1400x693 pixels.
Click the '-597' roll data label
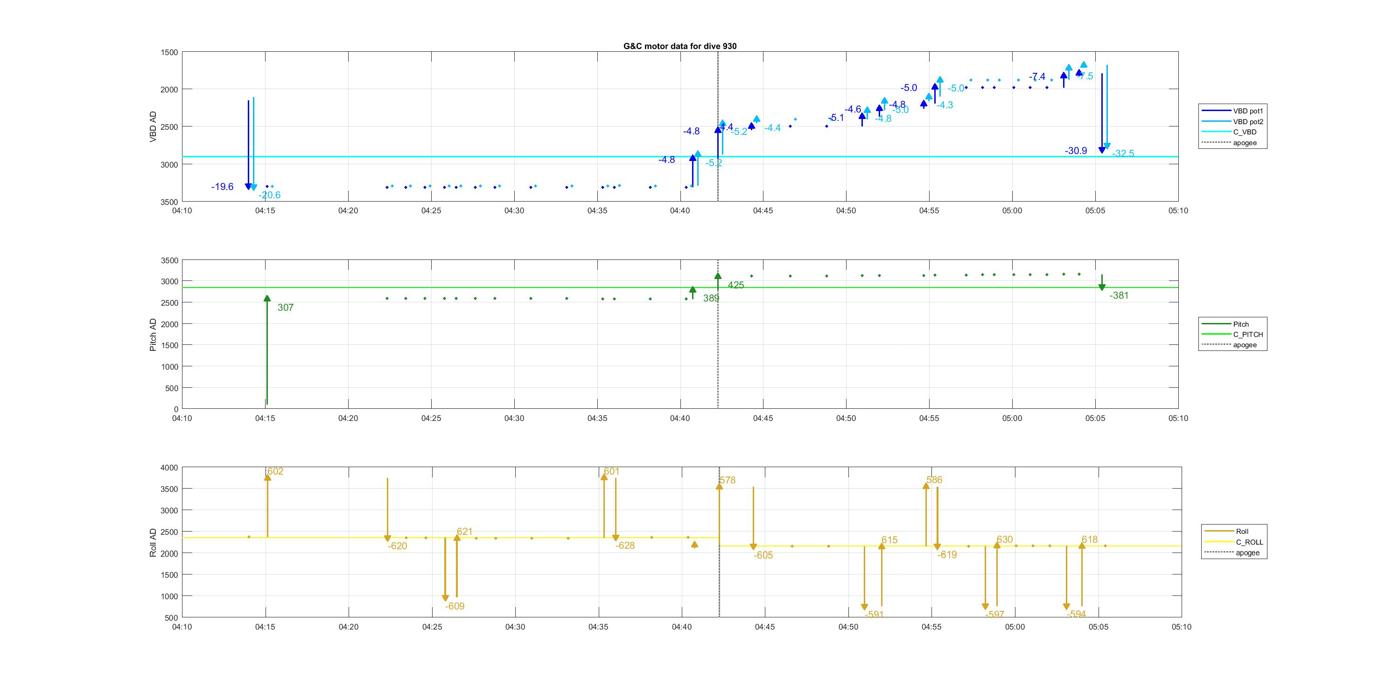(x=994, y=615)
